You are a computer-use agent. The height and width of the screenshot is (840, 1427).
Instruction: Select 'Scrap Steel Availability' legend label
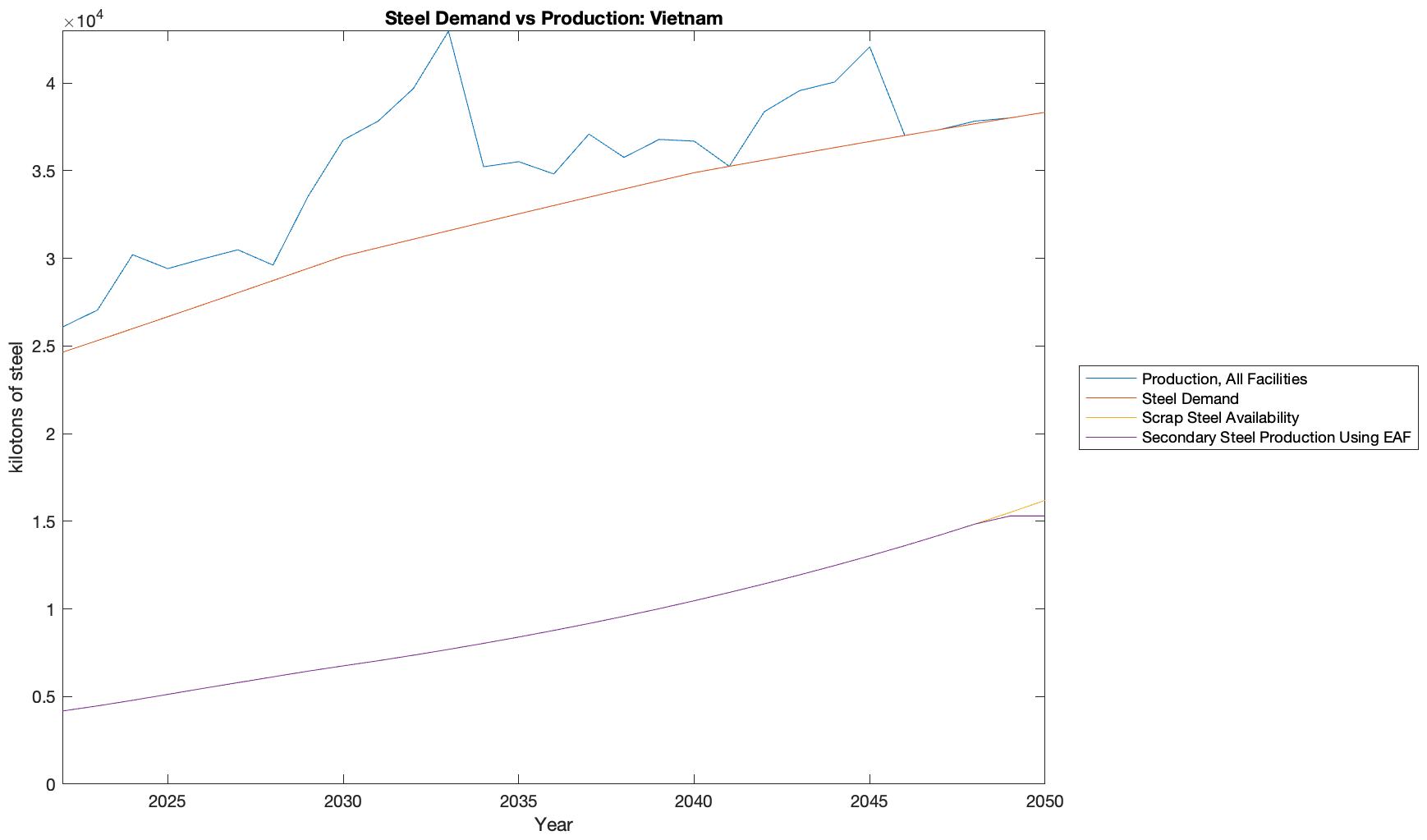click(1219, 418)
